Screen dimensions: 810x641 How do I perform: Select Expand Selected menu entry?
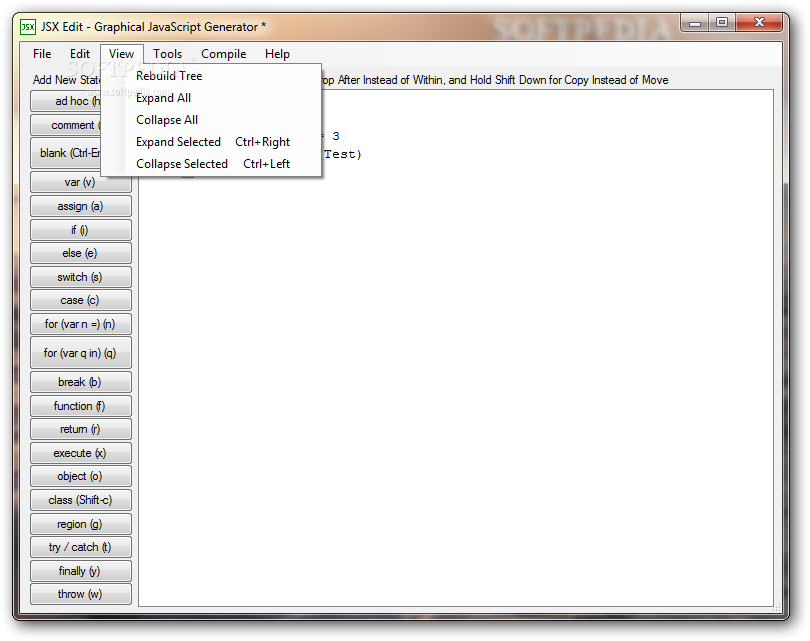tap(211, 142)
